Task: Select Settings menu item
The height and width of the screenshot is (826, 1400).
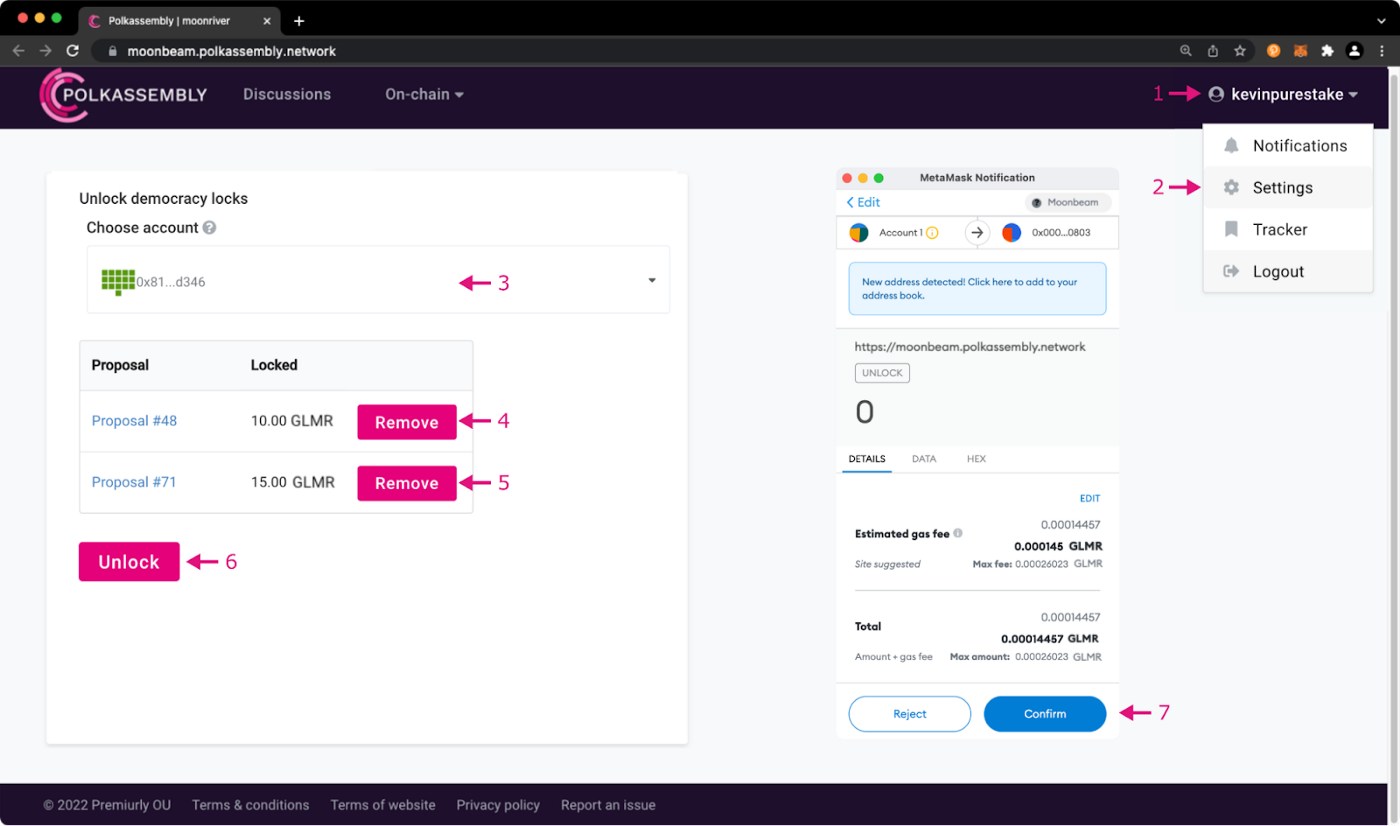Action: tap(1288, 188)
